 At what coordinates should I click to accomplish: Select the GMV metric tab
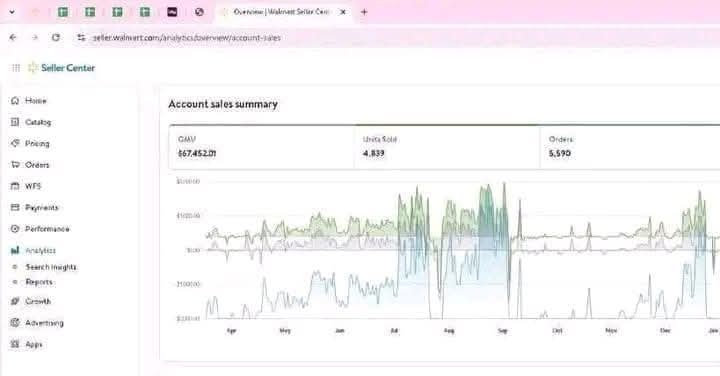[x=262, y=146]
